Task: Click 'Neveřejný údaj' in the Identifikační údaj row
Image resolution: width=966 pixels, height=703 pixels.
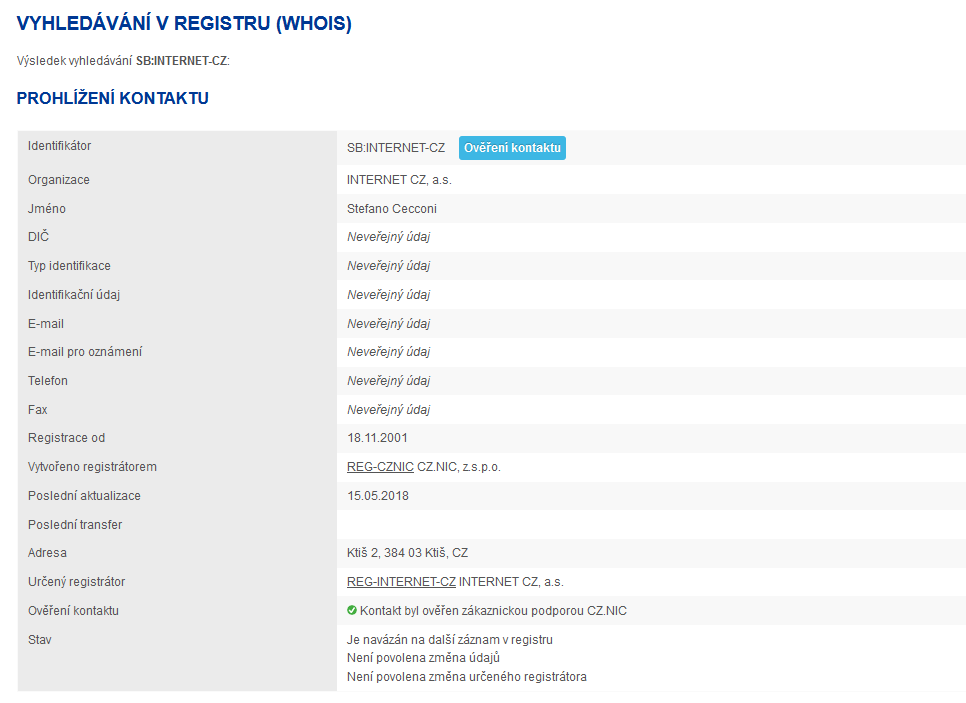Action: (x=388, y=295)
